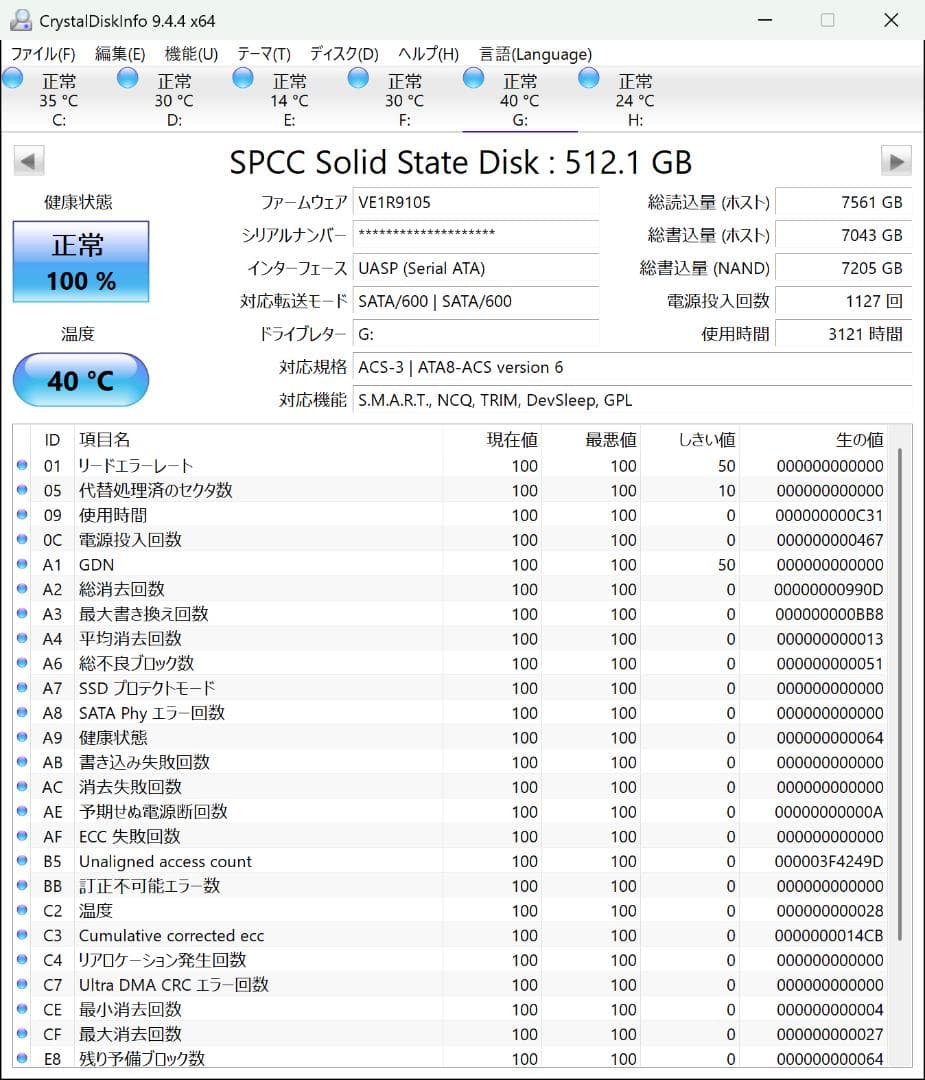This screenshot has width=925, height=1080.
Task: Click status dot for ID AE row
Action: click(x=22, y=811)
